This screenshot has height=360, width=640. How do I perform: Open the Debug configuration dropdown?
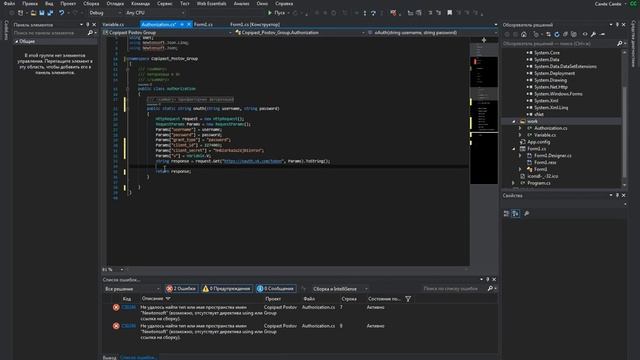click(105, 13)
